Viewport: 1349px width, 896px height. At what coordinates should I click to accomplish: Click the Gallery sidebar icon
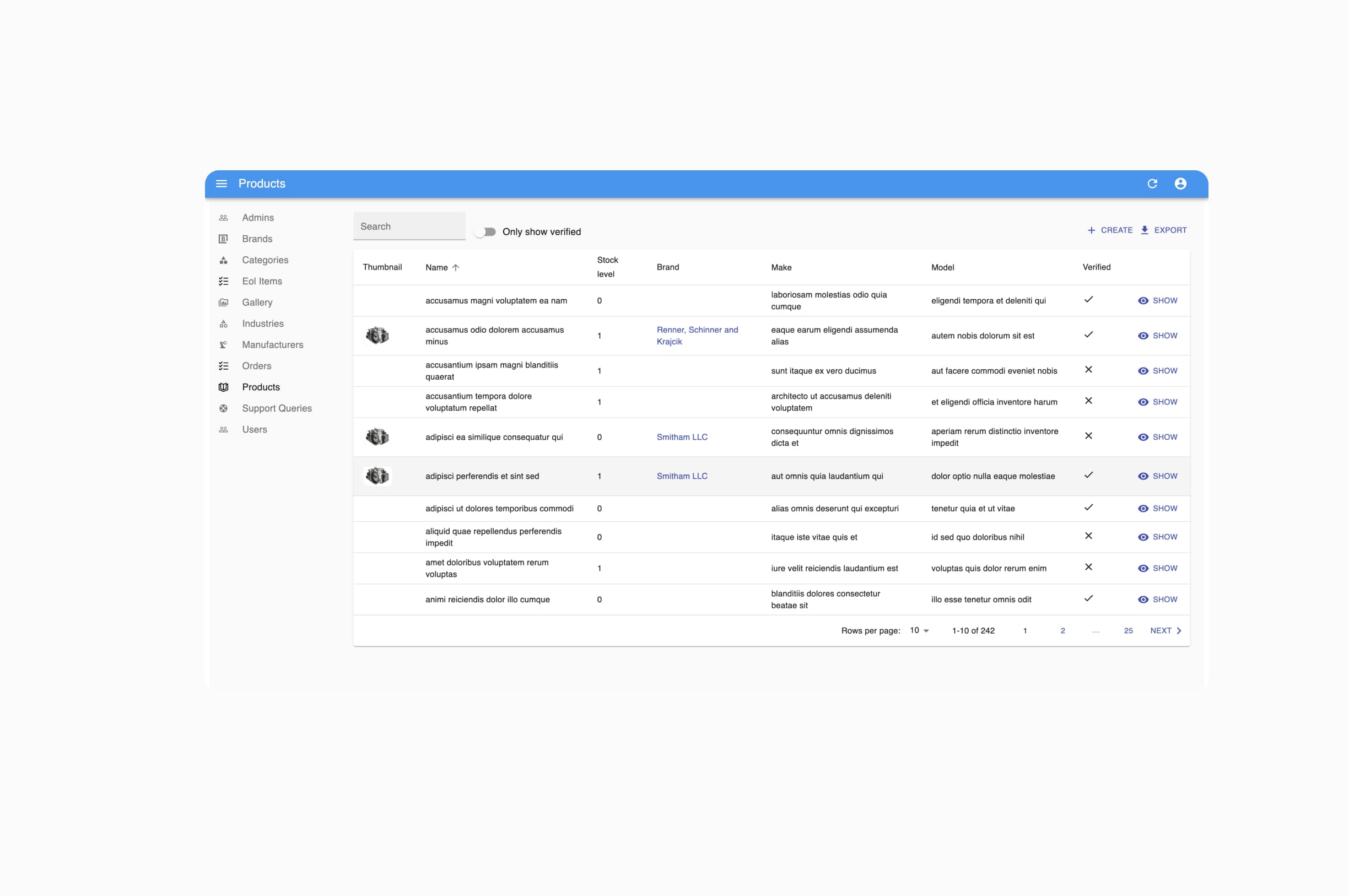[223, 302]
